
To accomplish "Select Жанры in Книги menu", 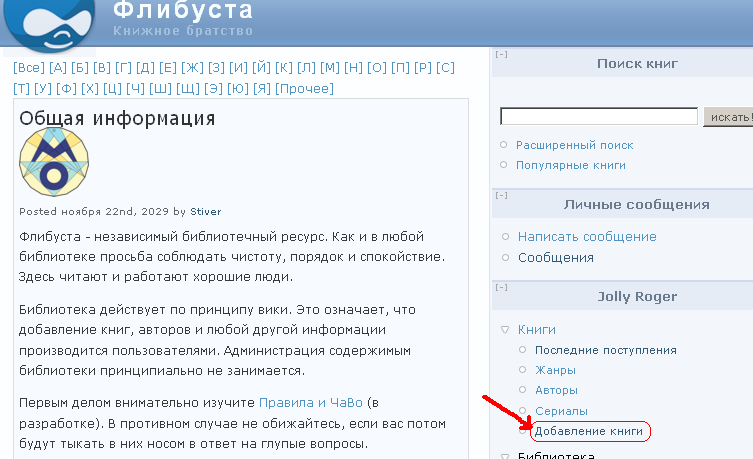I will point(555,370).
